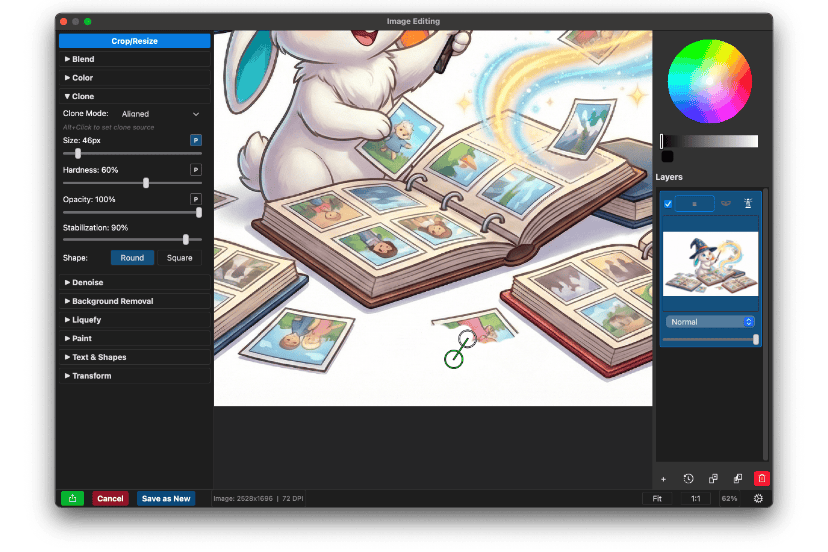
Task: Select the layer thumbnail of wizard rabbit
Action: tap(710, 264)
